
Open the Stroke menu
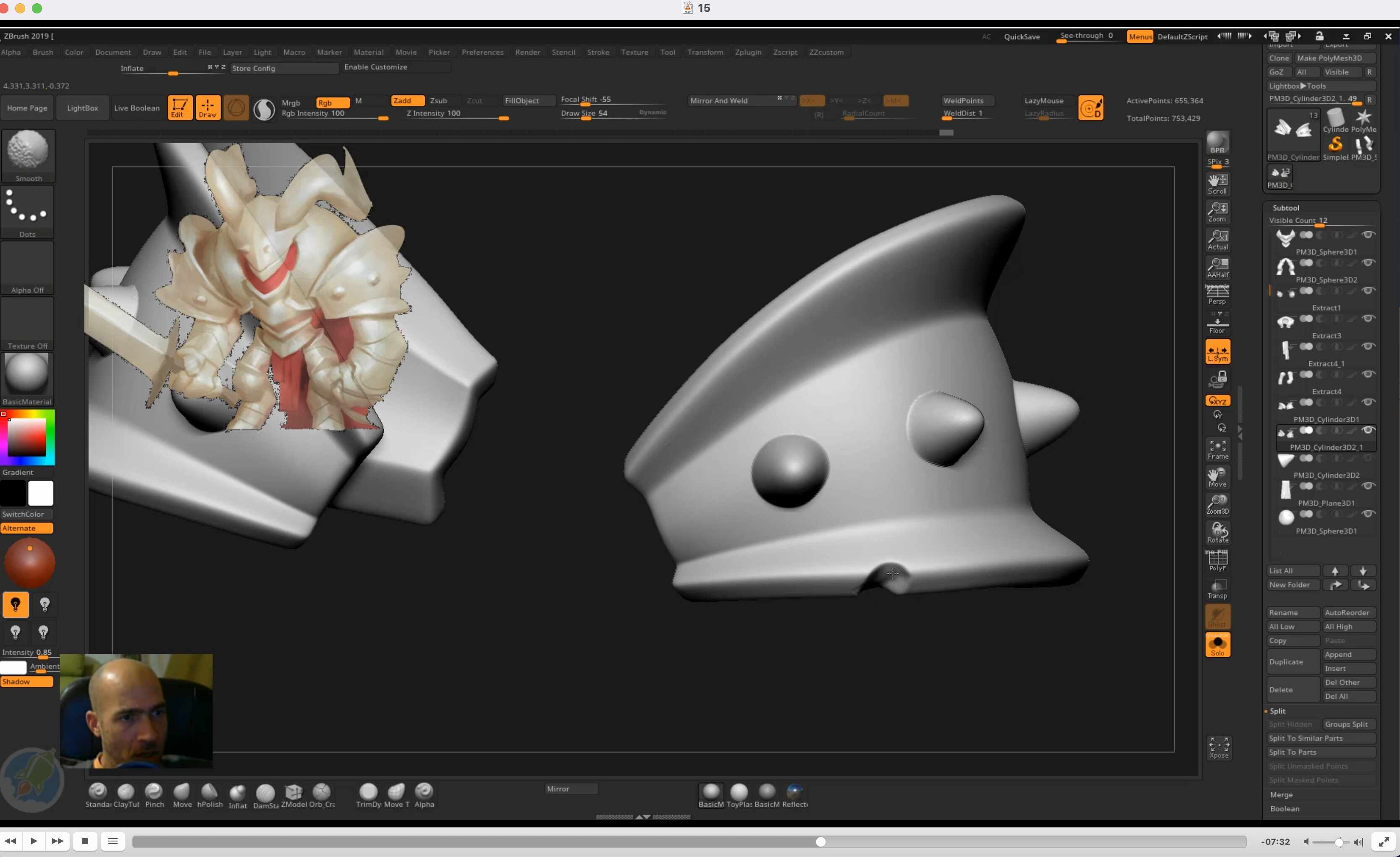click(598, 52)
